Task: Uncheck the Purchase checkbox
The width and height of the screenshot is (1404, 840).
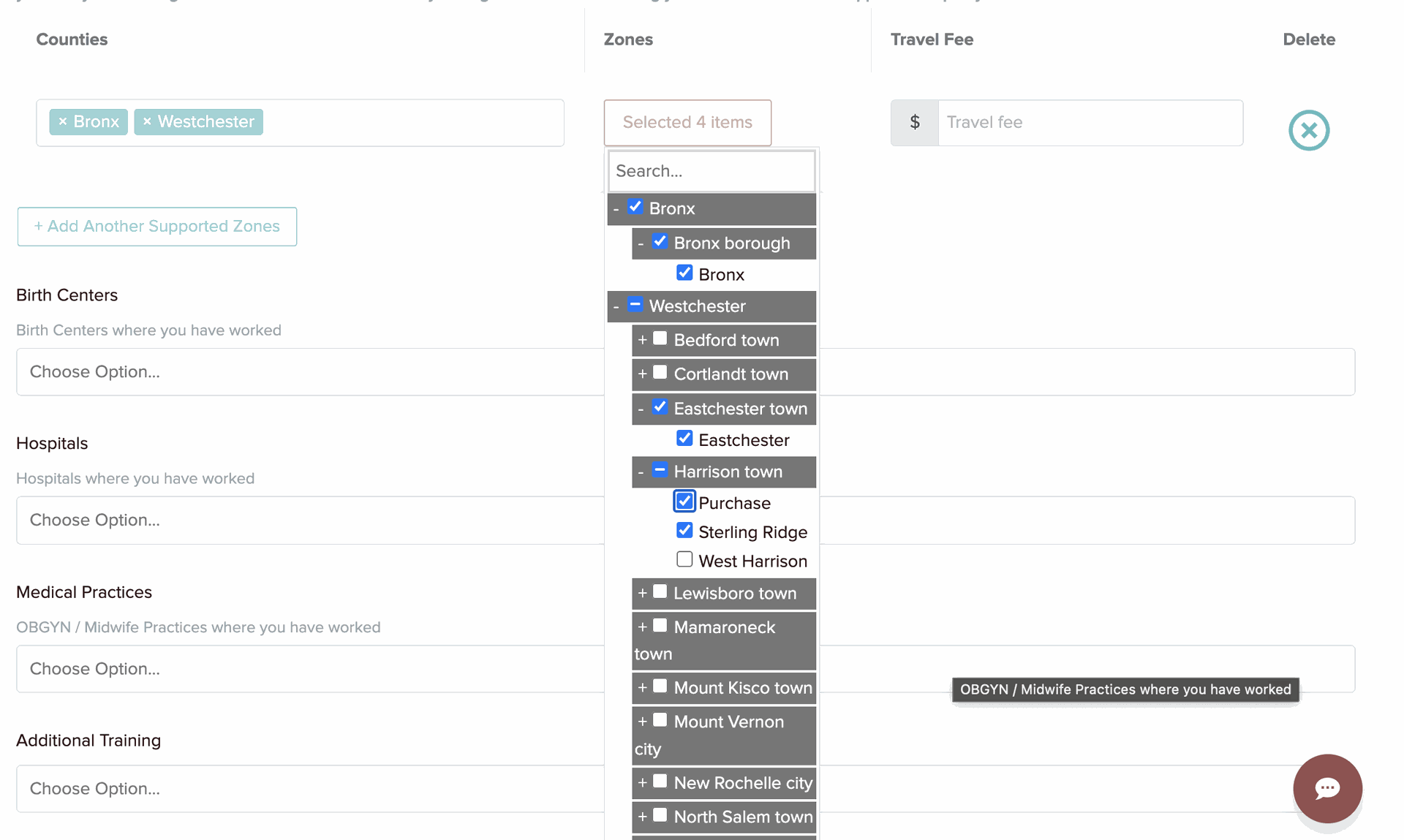Action: [x=684, y=502]
